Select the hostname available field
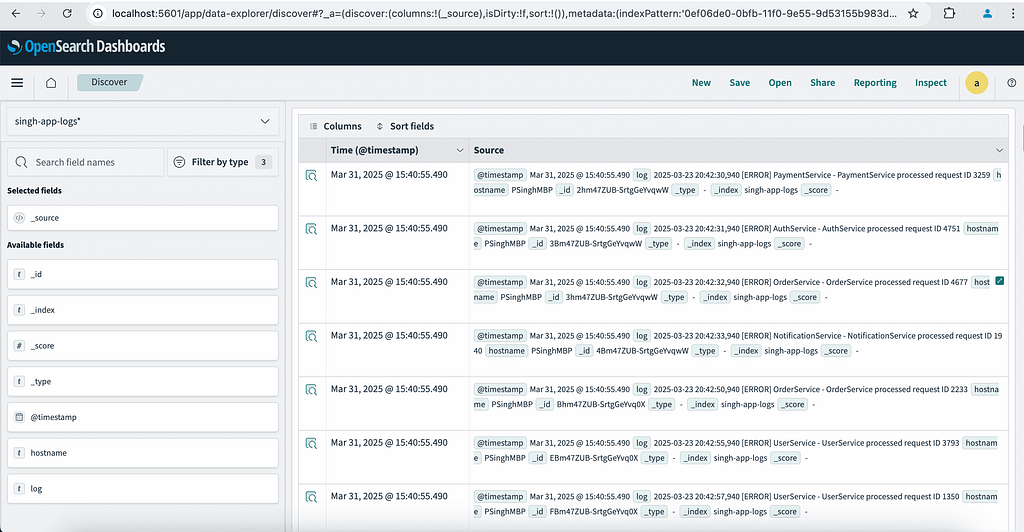 143,453
